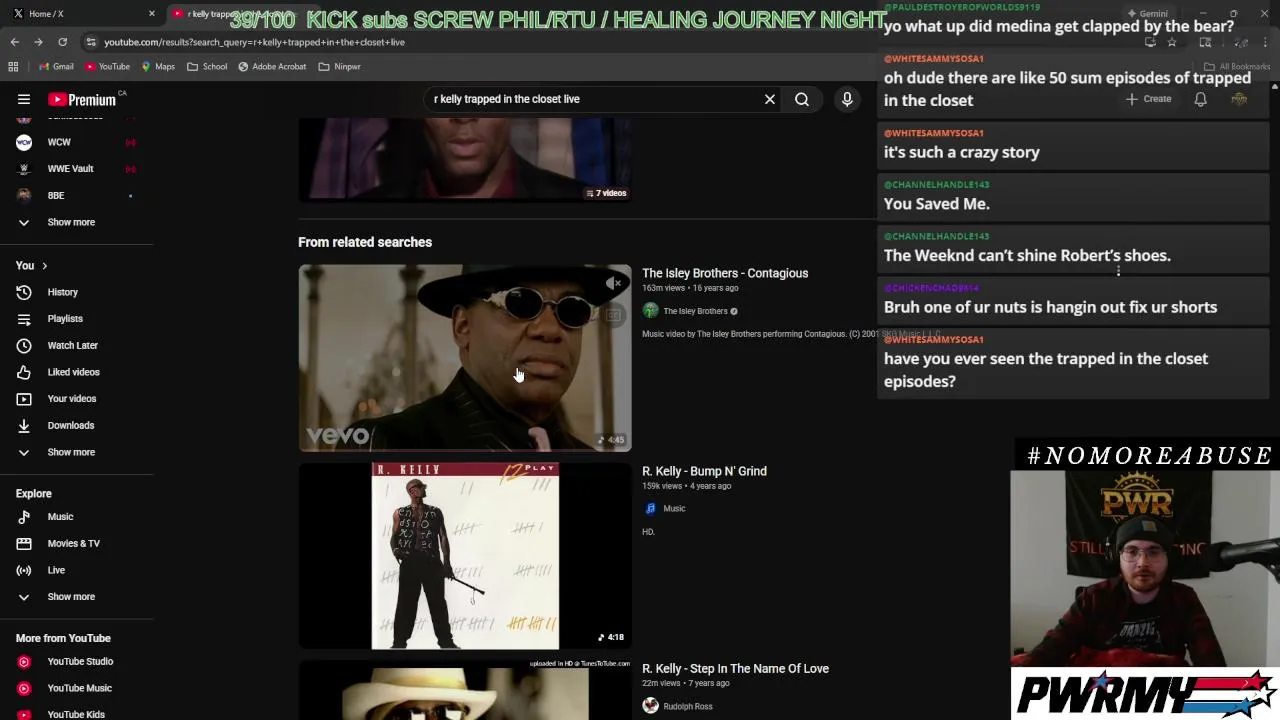Image resolution: width=1280 pixels, height=720 pixels.
Task: Play the R. Kelly Bump N' Grind thumbnail
Action: pyautogui.click(x=465, y=555)
